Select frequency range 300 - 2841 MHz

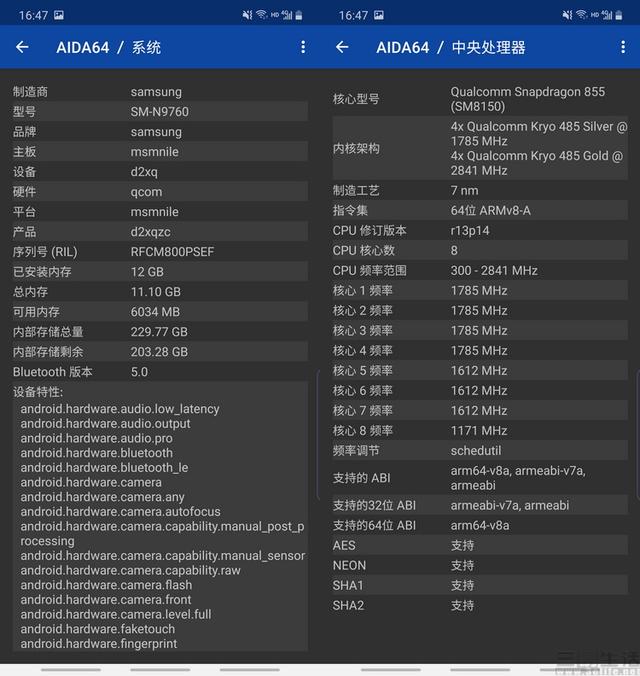tap(494, 271)
